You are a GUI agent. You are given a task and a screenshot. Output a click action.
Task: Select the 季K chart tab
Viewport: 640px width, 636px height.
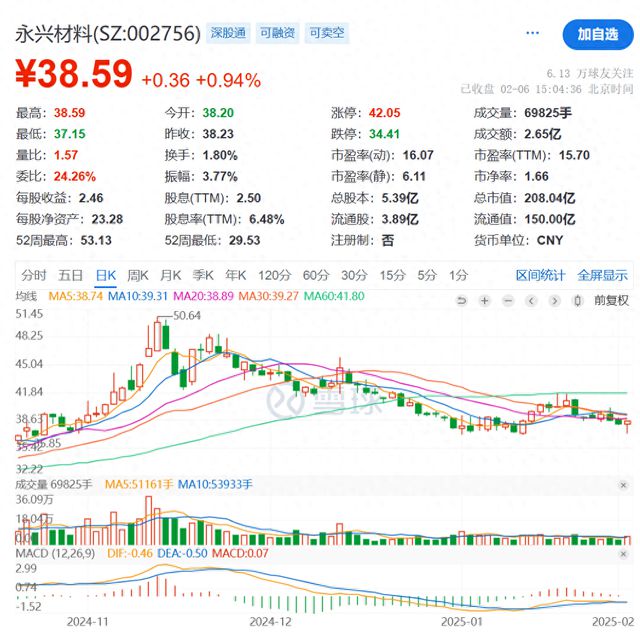click(x=203, y=276)
